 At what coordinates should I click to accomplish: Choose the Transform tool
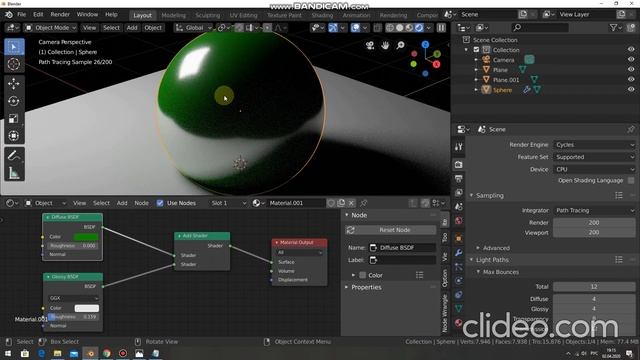click(x=14, y=136)
